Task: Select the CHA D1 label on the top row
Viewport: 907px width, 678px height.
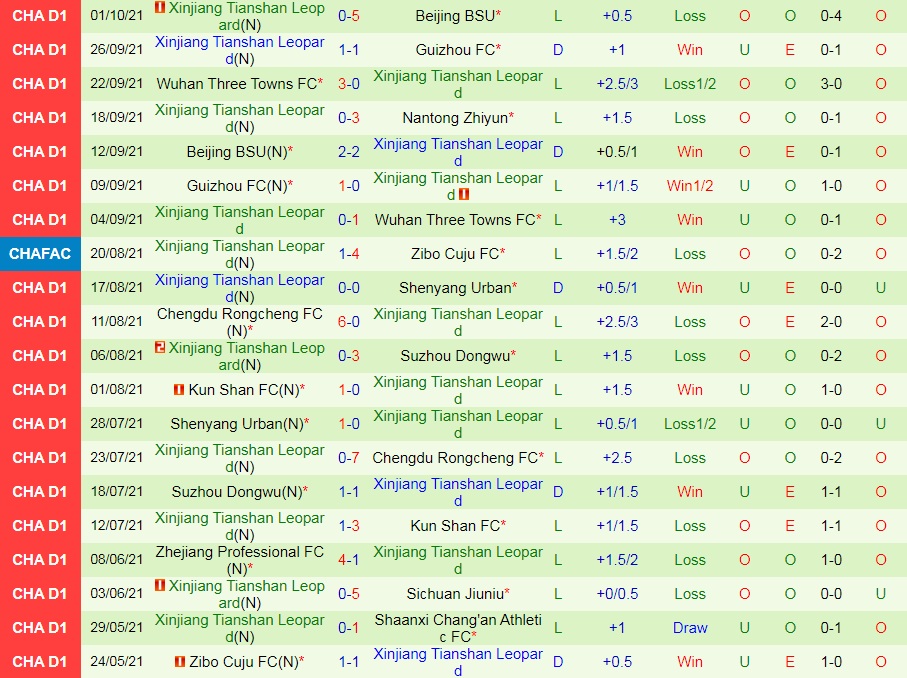Action: pos(40,15)
